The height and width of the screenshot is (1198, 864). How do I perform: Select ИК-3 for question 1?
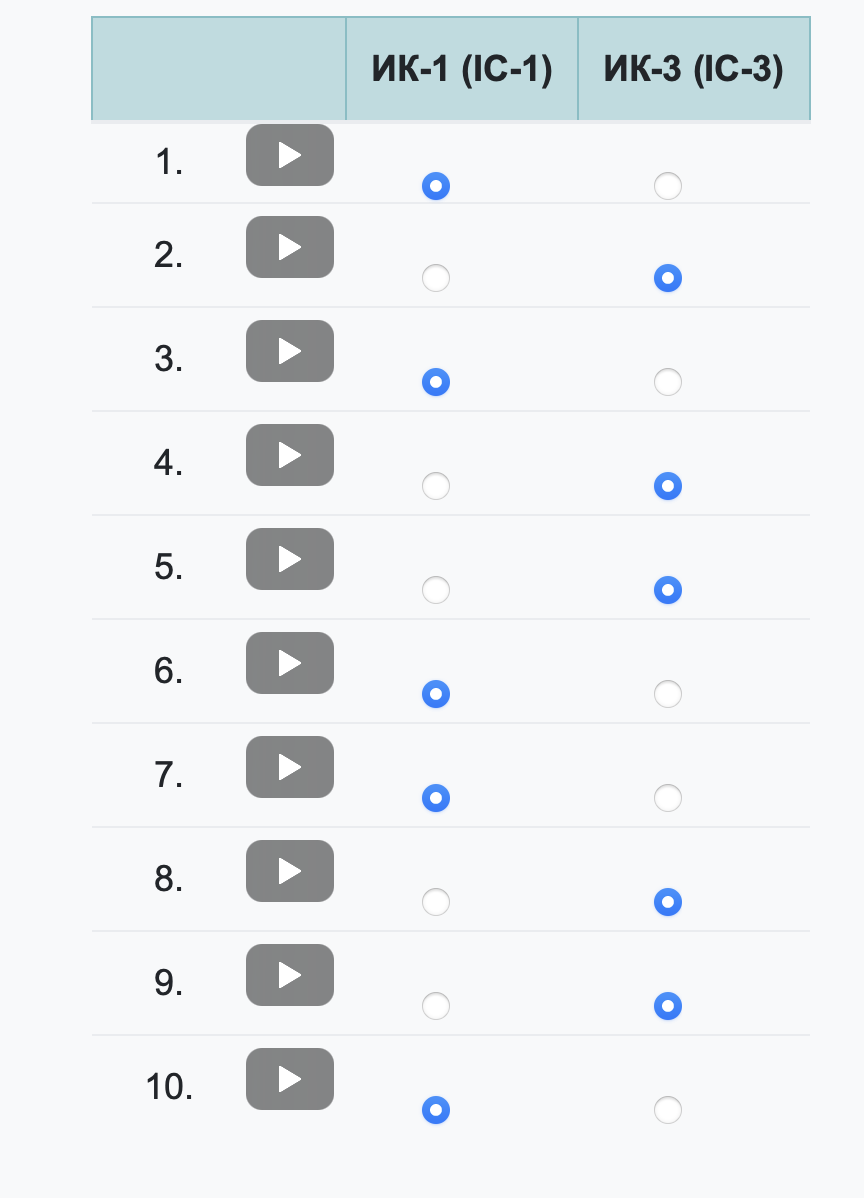[x=668, y=186]
